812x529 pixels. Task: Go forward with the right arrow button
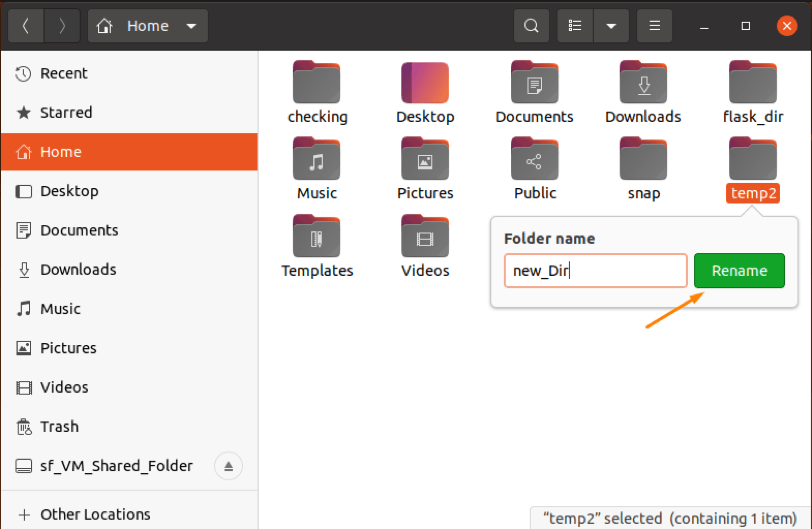62,25
